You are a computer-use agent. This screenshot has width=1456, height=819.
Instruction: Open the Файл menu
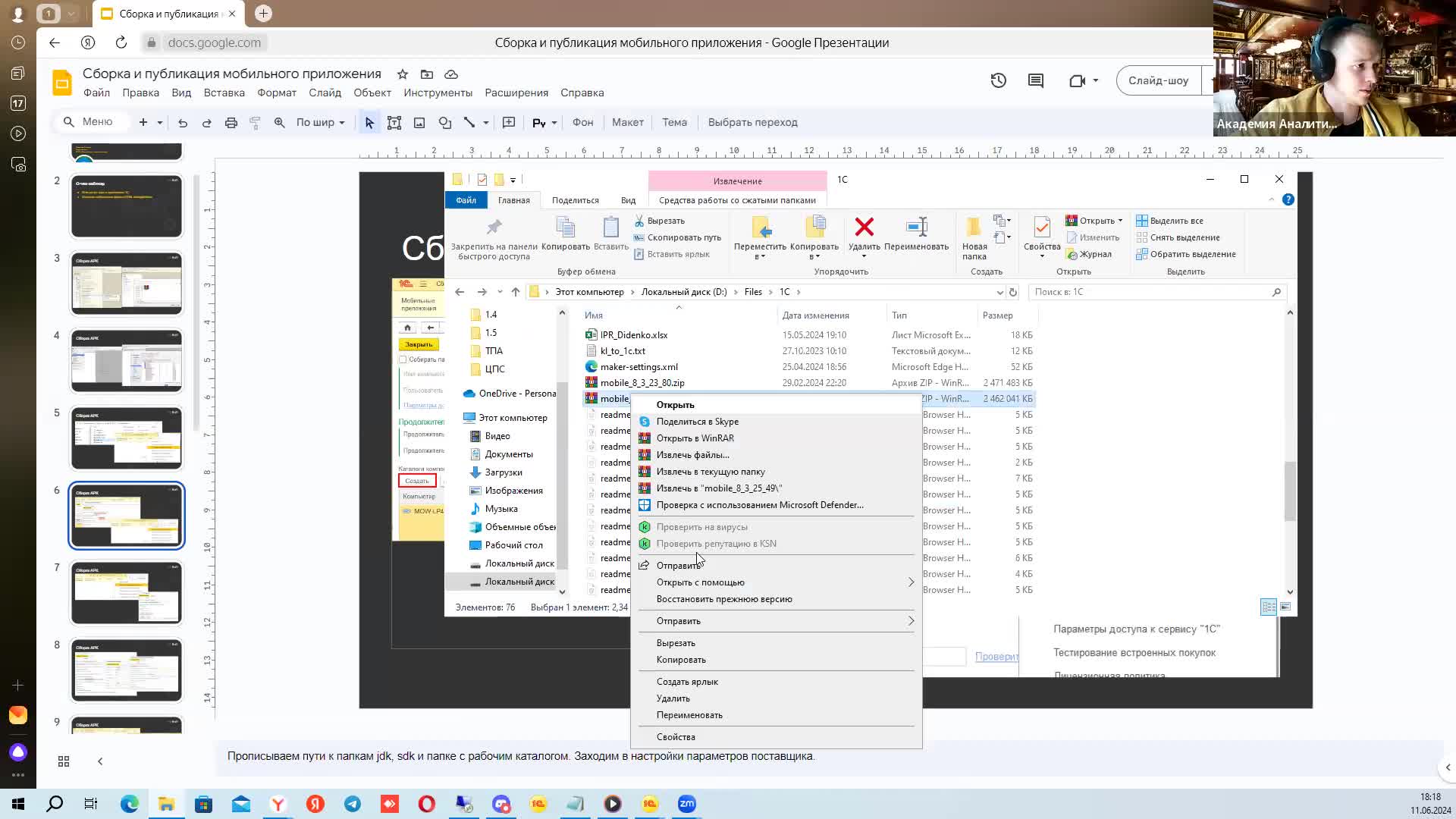point(96,93)
